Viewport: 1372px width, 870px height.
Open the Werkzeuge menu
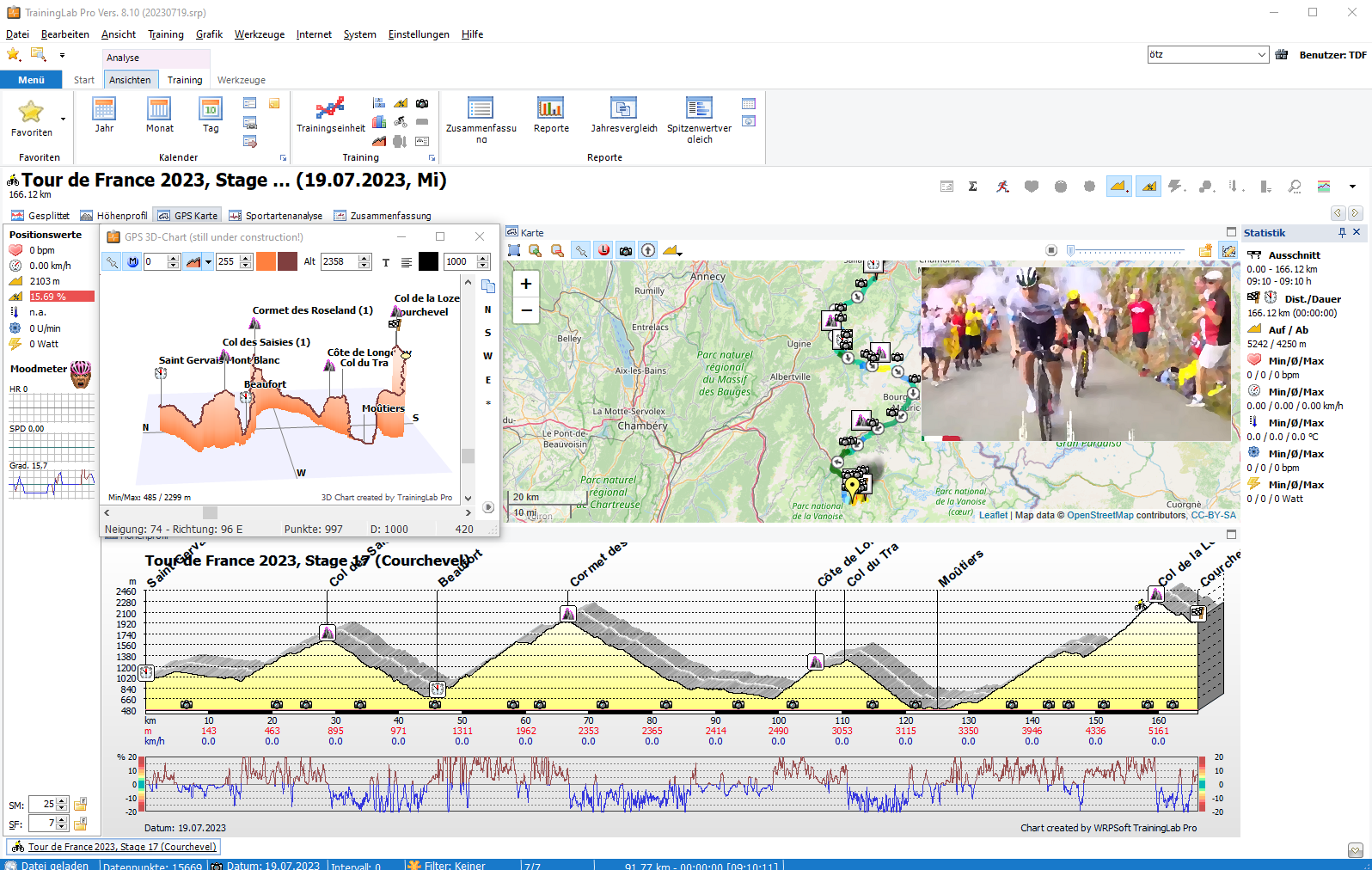260,34
